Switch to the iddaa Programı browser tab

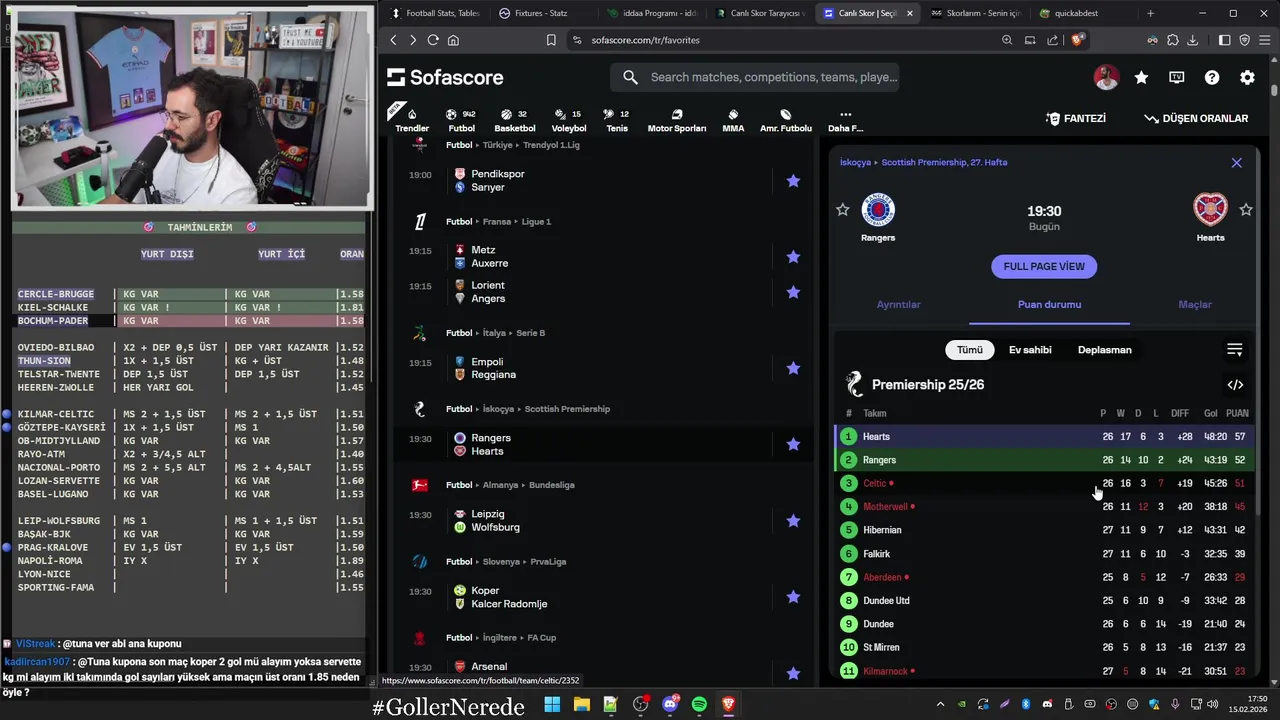pyautogui.click(x=652, y=13)
